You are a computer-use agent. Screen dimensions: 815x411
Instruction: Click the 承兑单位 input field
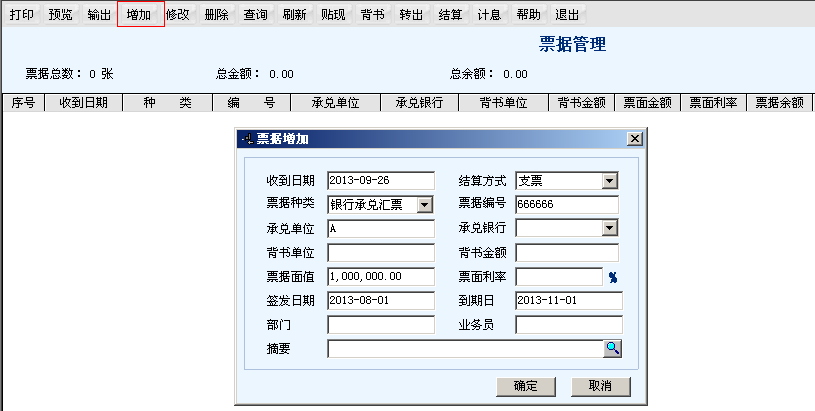[x=381, y=229]
